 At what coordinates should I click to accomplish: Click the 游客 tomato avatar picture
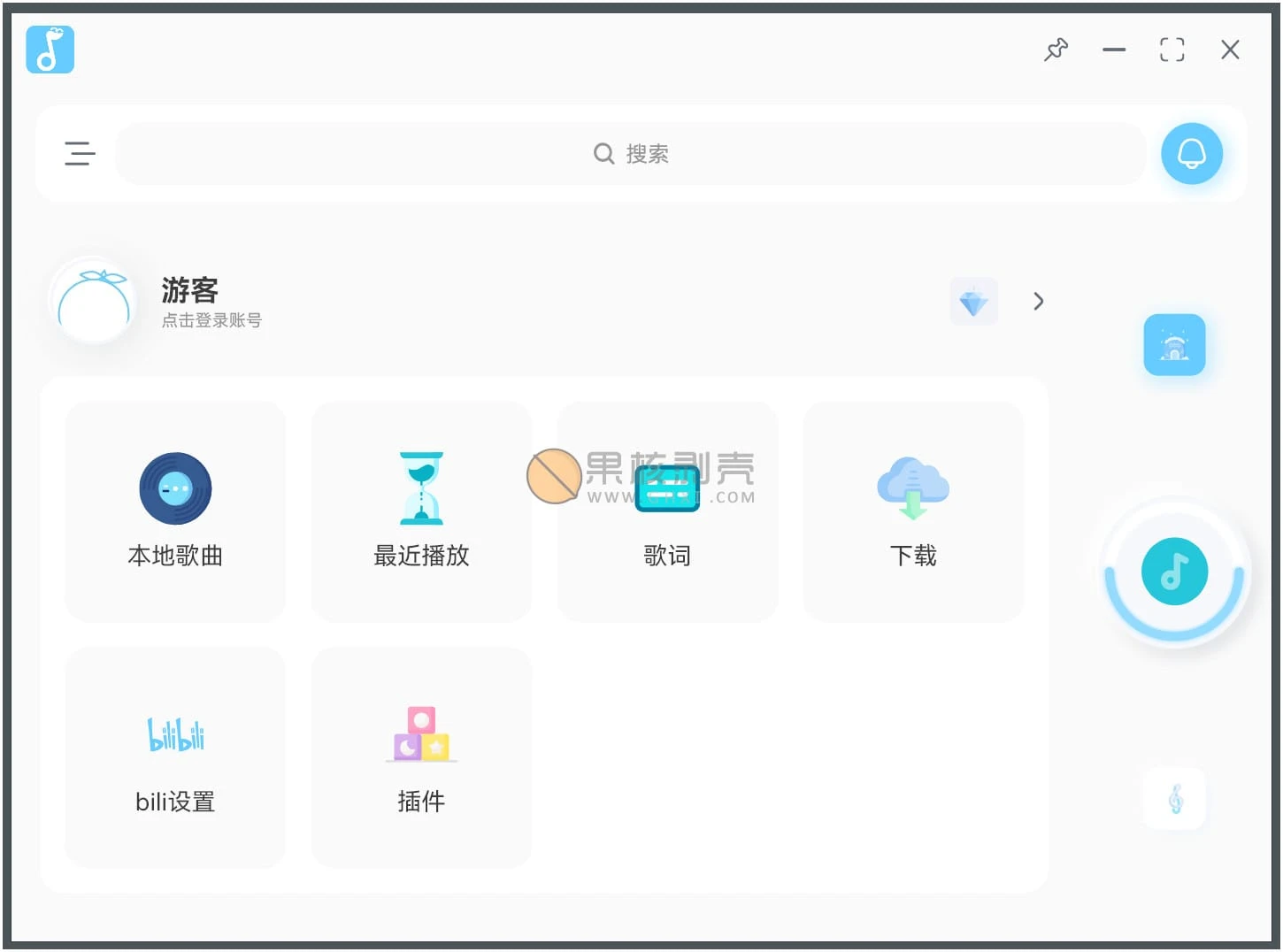(x=94, y=303)
